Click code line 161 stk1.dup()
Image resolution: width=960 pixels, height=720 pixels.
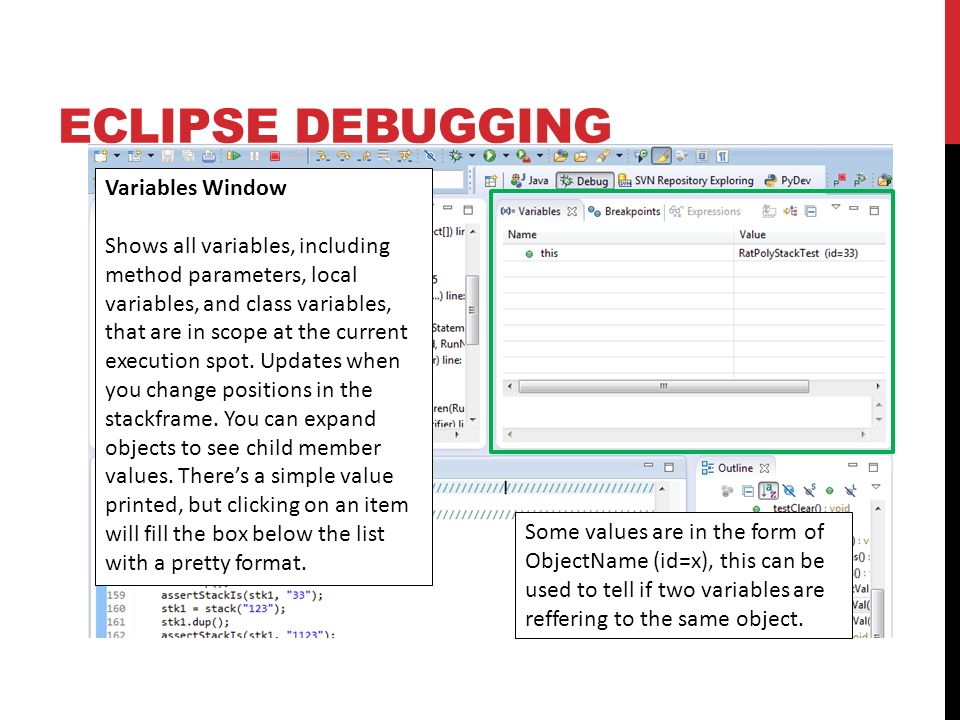coord(195,622)
